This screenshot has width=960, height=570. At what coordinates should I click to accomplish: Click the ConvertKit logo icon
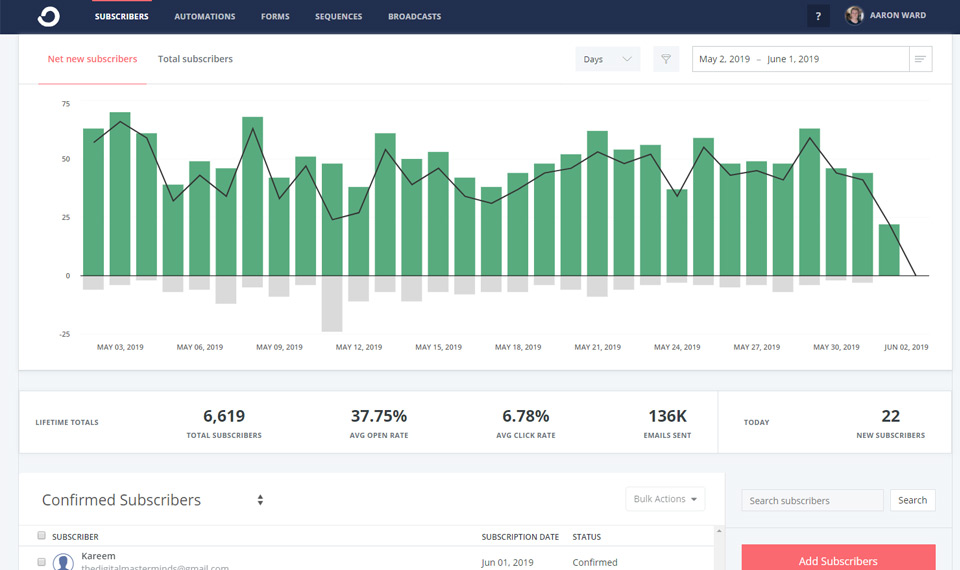point(48,16)
